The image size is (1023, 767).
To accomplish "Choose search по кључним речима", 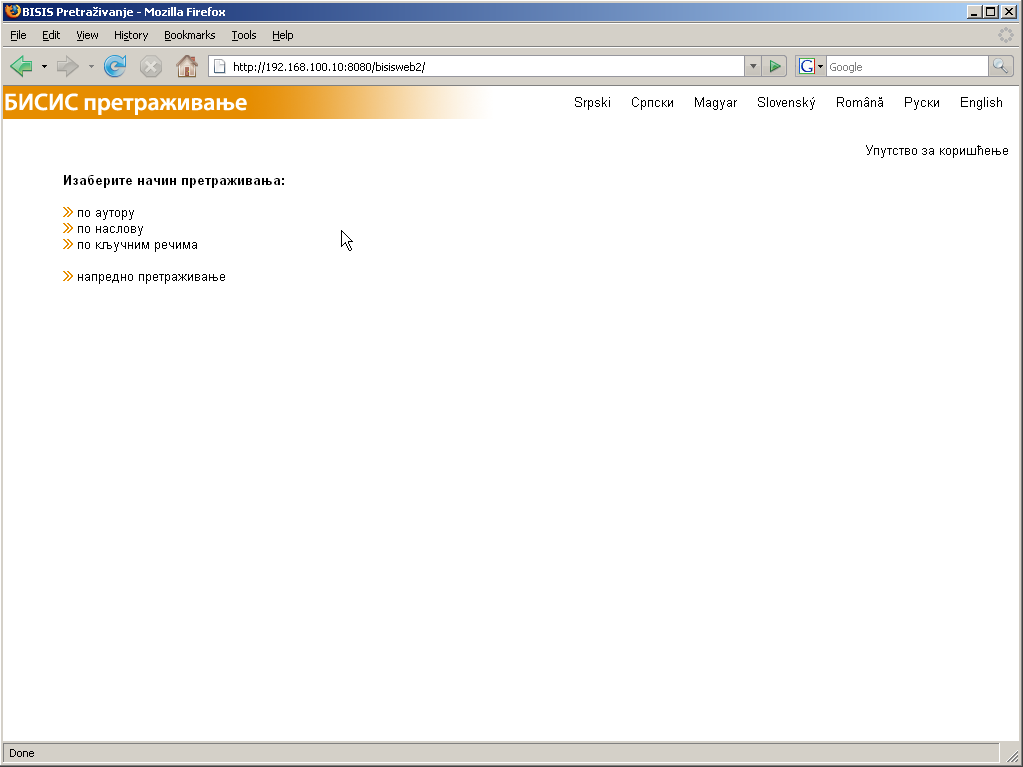I will click(x=137, y=245).
